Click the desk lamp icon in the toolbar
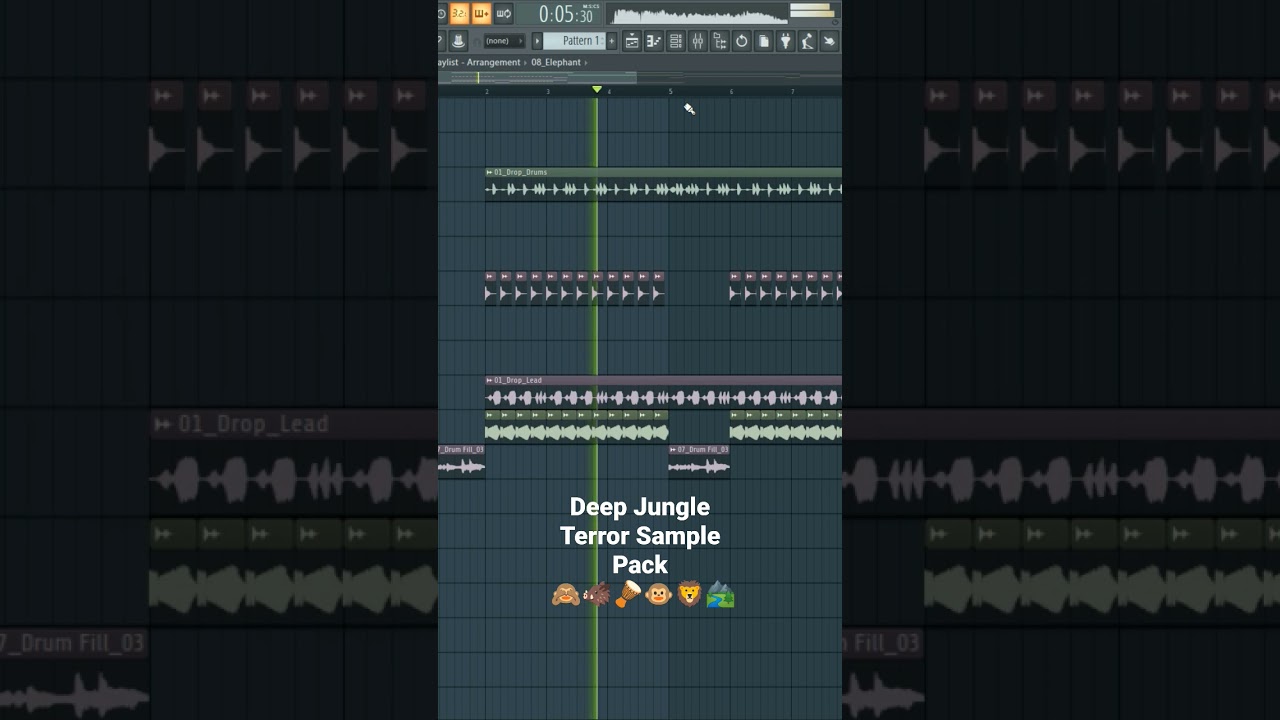 pyautogui.click(x=807, y=41)
